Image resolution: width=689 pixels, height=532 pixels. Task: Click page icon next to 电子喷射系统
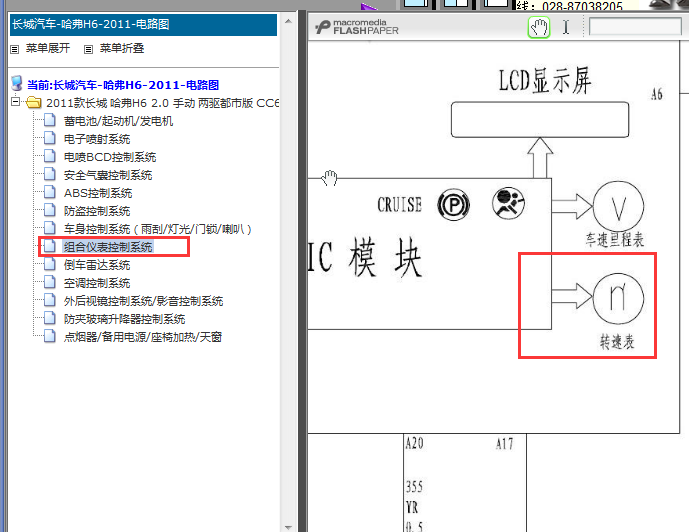click(x=50, y=138)
